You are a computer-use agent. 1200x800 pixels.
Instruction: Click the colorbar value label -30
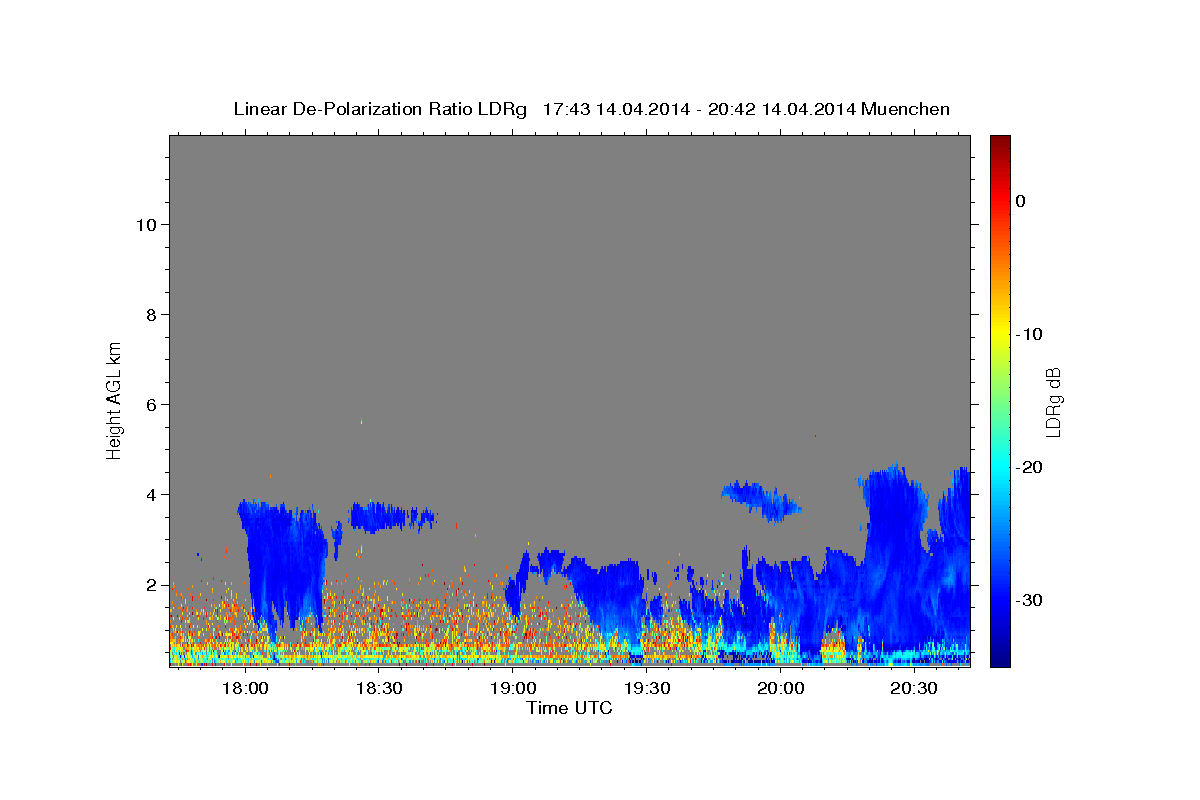(x=1028, y=600)
